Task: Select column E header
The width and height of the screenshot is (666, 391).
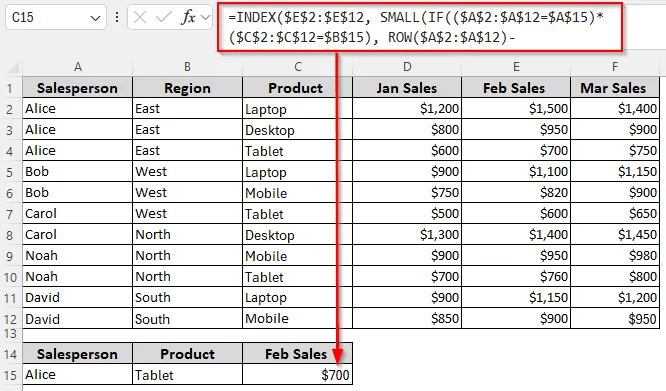Action: click(x=516, y=67)
